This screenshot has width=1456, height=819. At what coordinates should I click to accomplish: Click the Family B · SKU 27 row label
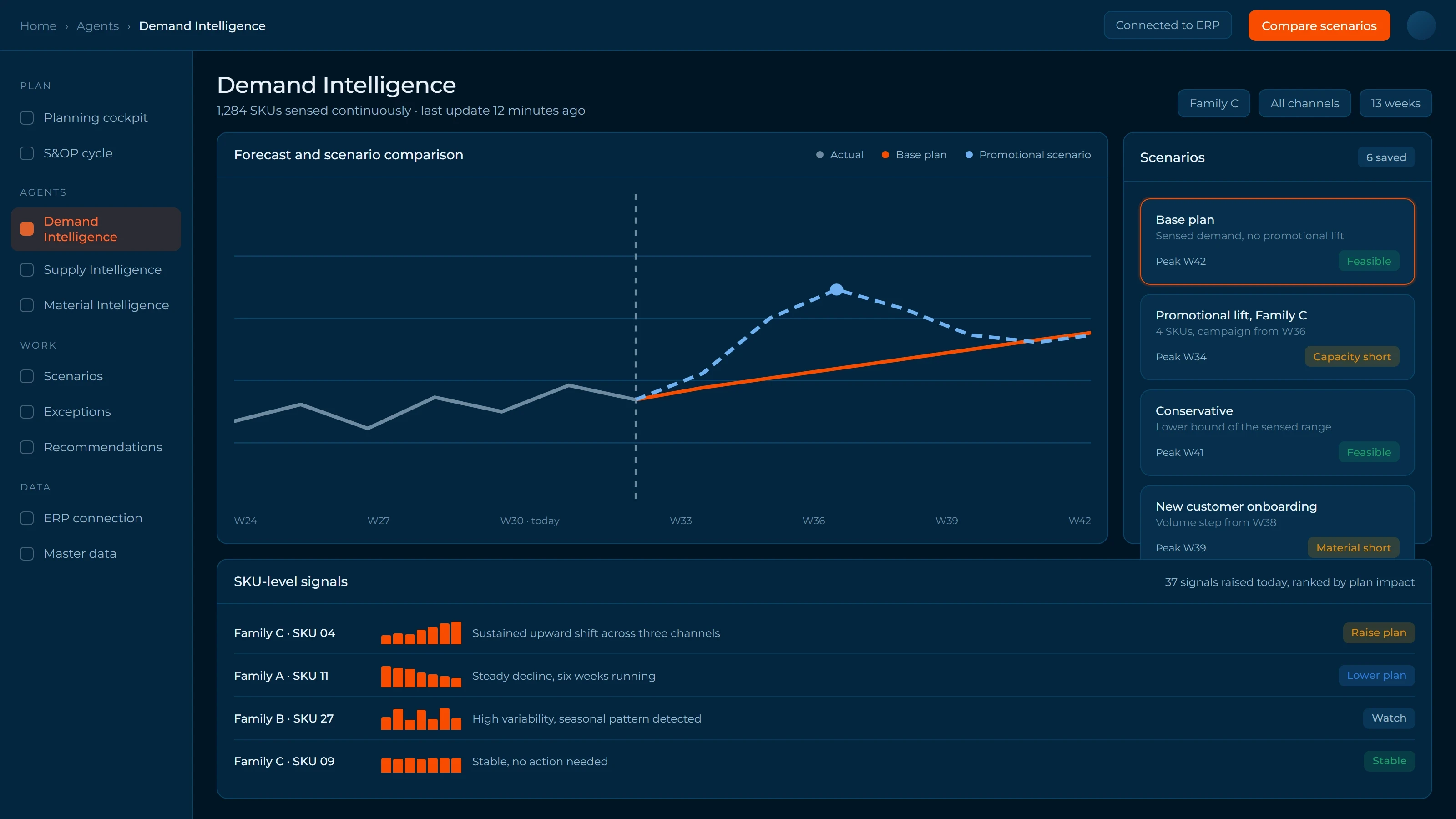[x=284, y=719]
